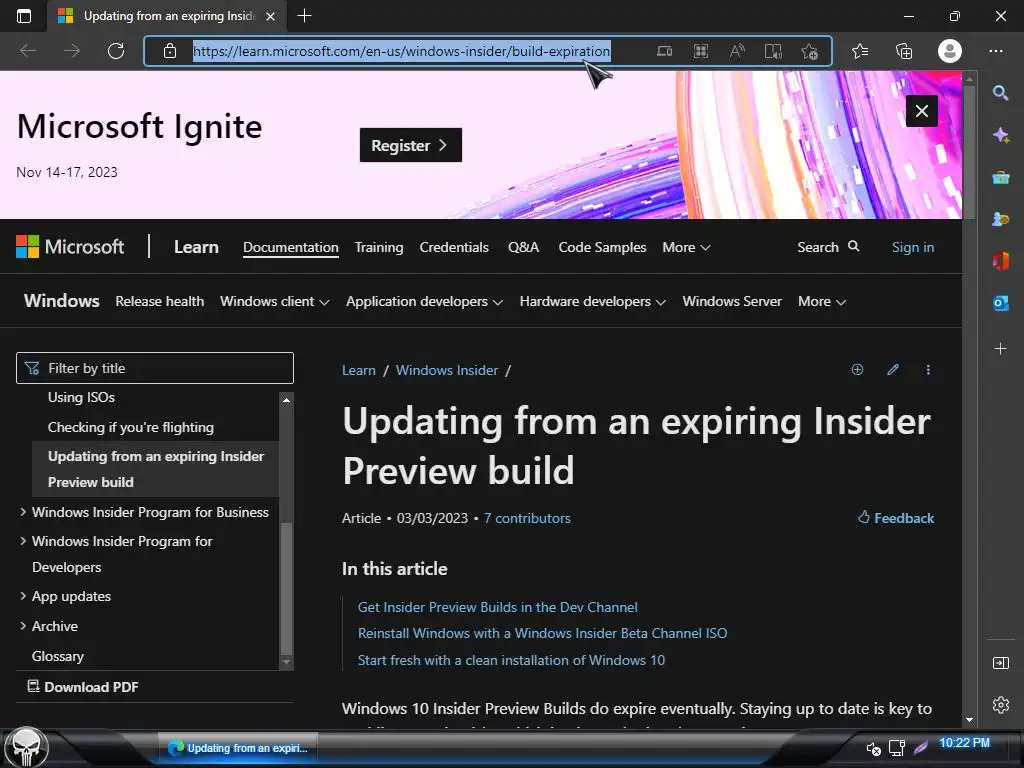Click Download PDF button
1024x768 pixels.
tap(83, 686)
